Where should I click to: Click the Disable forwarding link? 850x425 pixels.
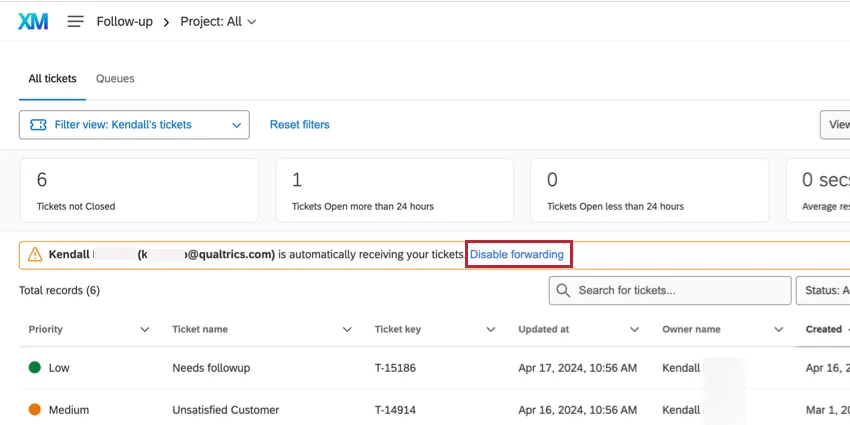coord(517,255)
